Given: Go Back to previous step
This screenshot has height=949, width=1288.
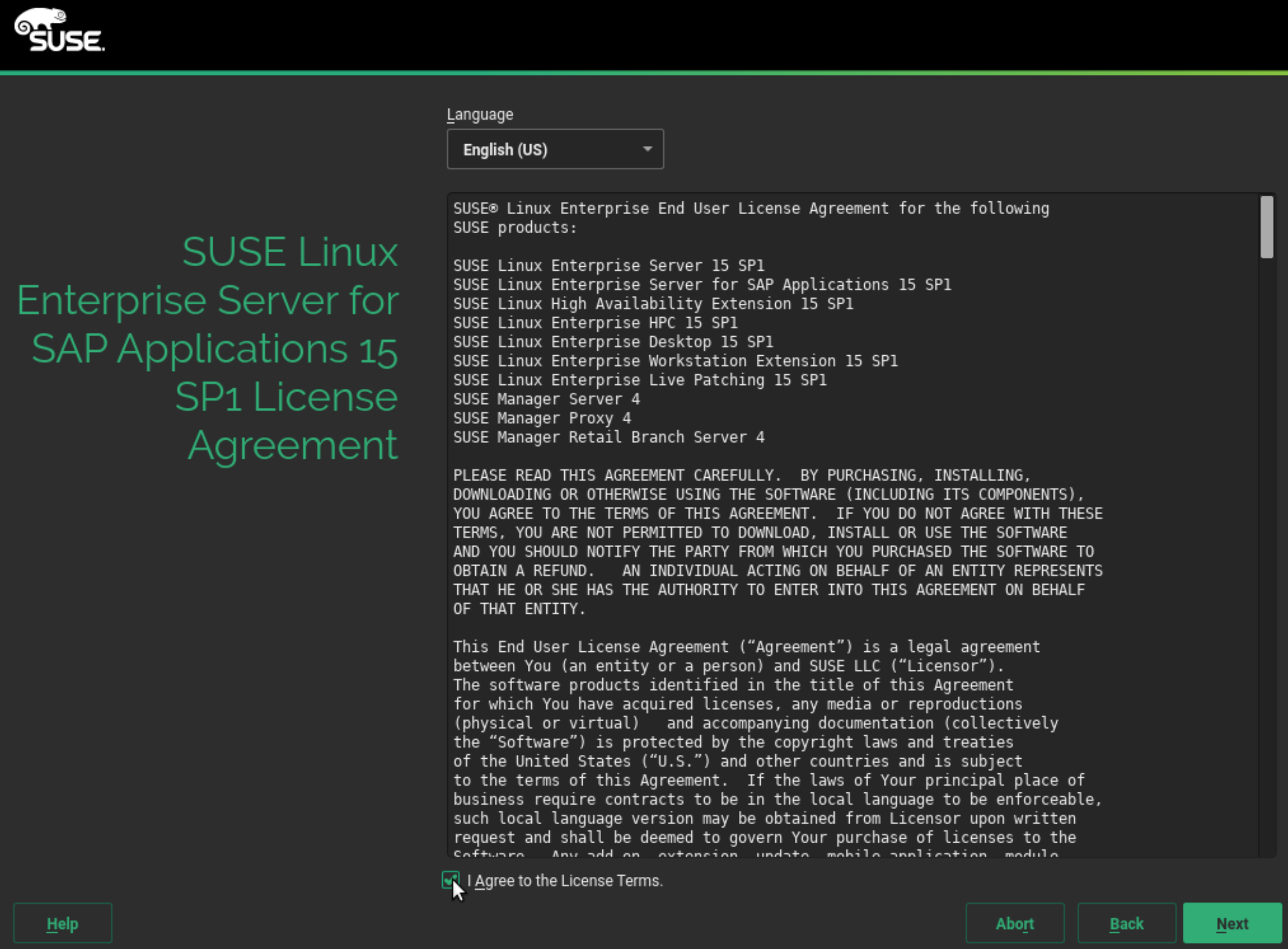Looking at the screenshot, I should 1126,923.
